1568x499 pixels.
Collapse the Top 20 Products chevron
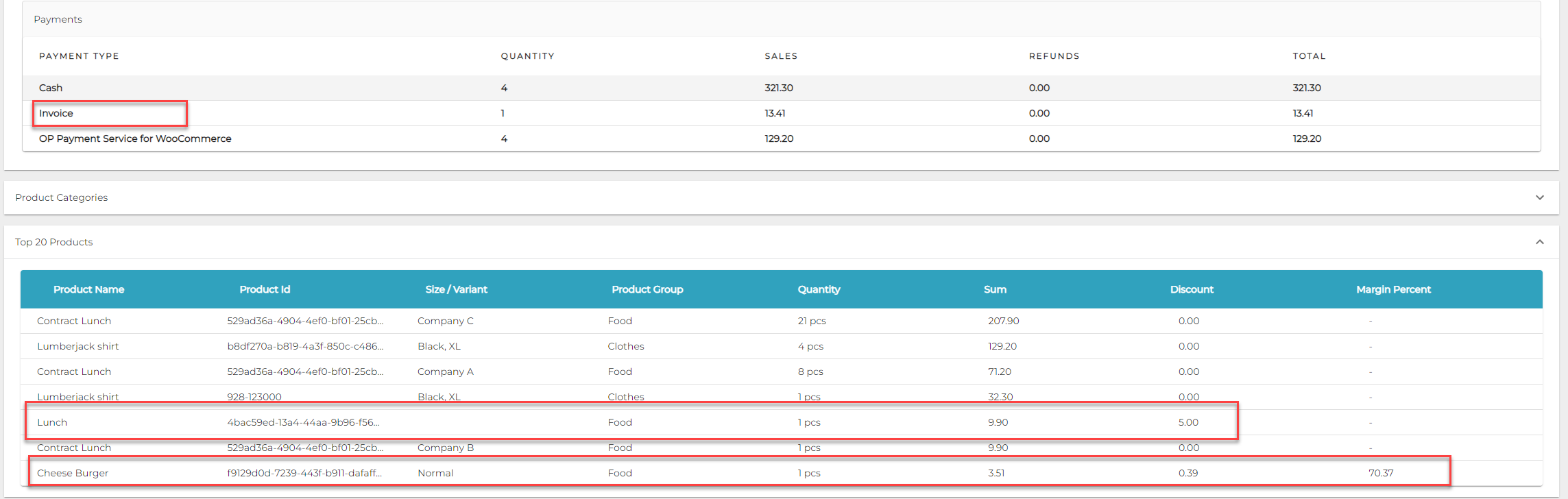[1539, 242]
